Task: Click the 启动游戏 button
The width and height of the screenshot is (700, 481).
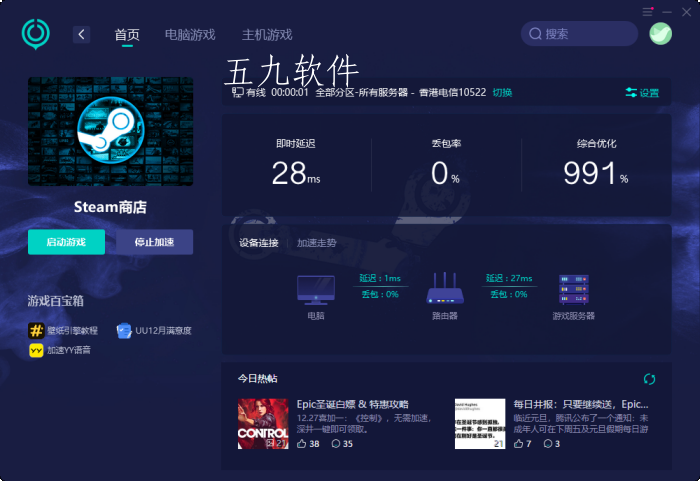Action: pyautogui.click(x=67, y=242)
